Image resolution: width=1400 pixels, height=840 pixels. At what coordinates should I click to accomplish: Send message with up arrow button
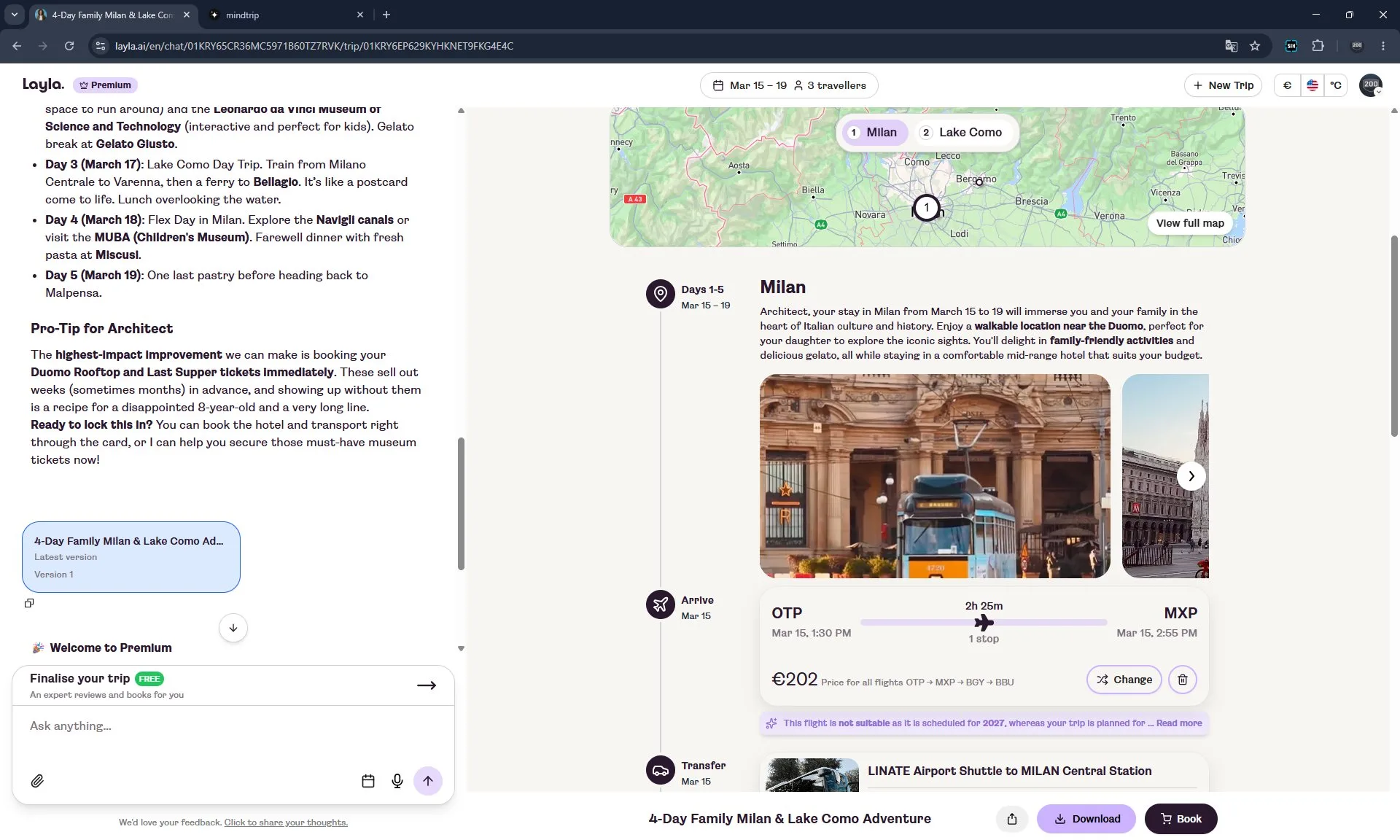428,781
